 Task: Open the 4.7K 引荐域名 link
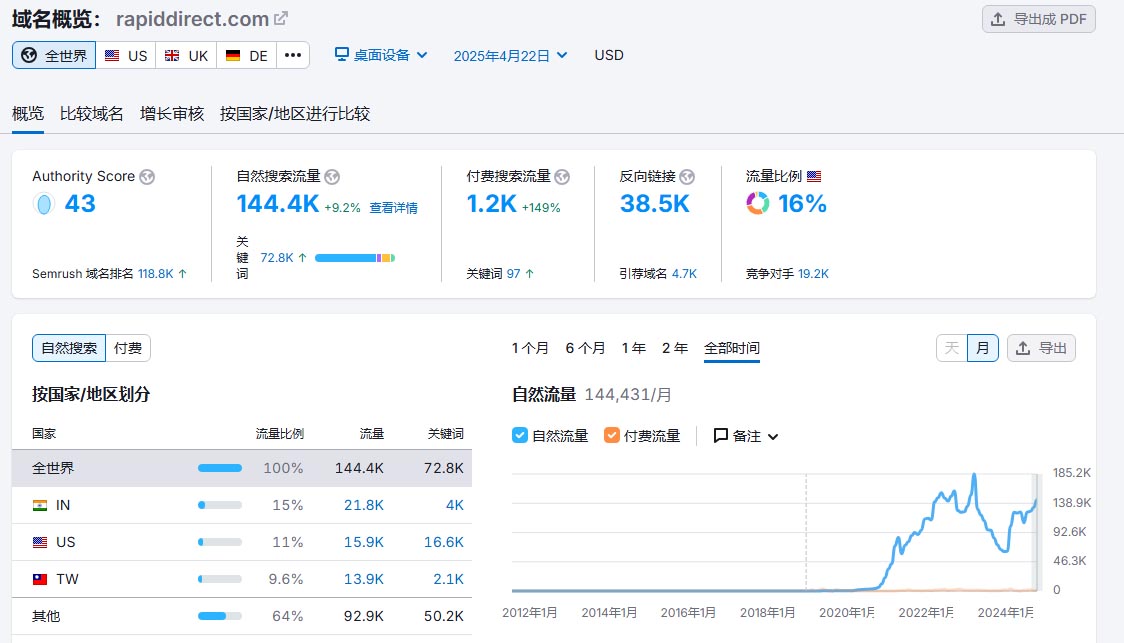[684, 274]
